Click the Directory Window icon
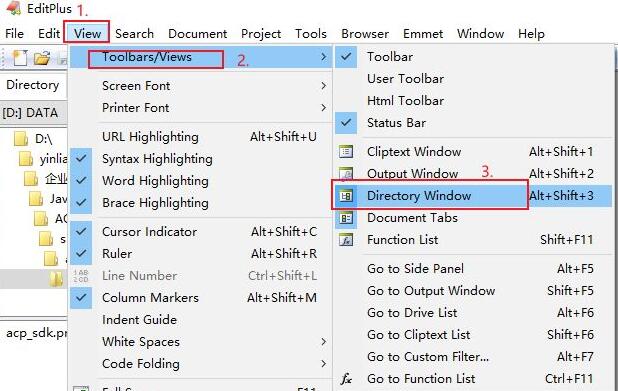The image size is (618, 391). (x=346, y=196)
